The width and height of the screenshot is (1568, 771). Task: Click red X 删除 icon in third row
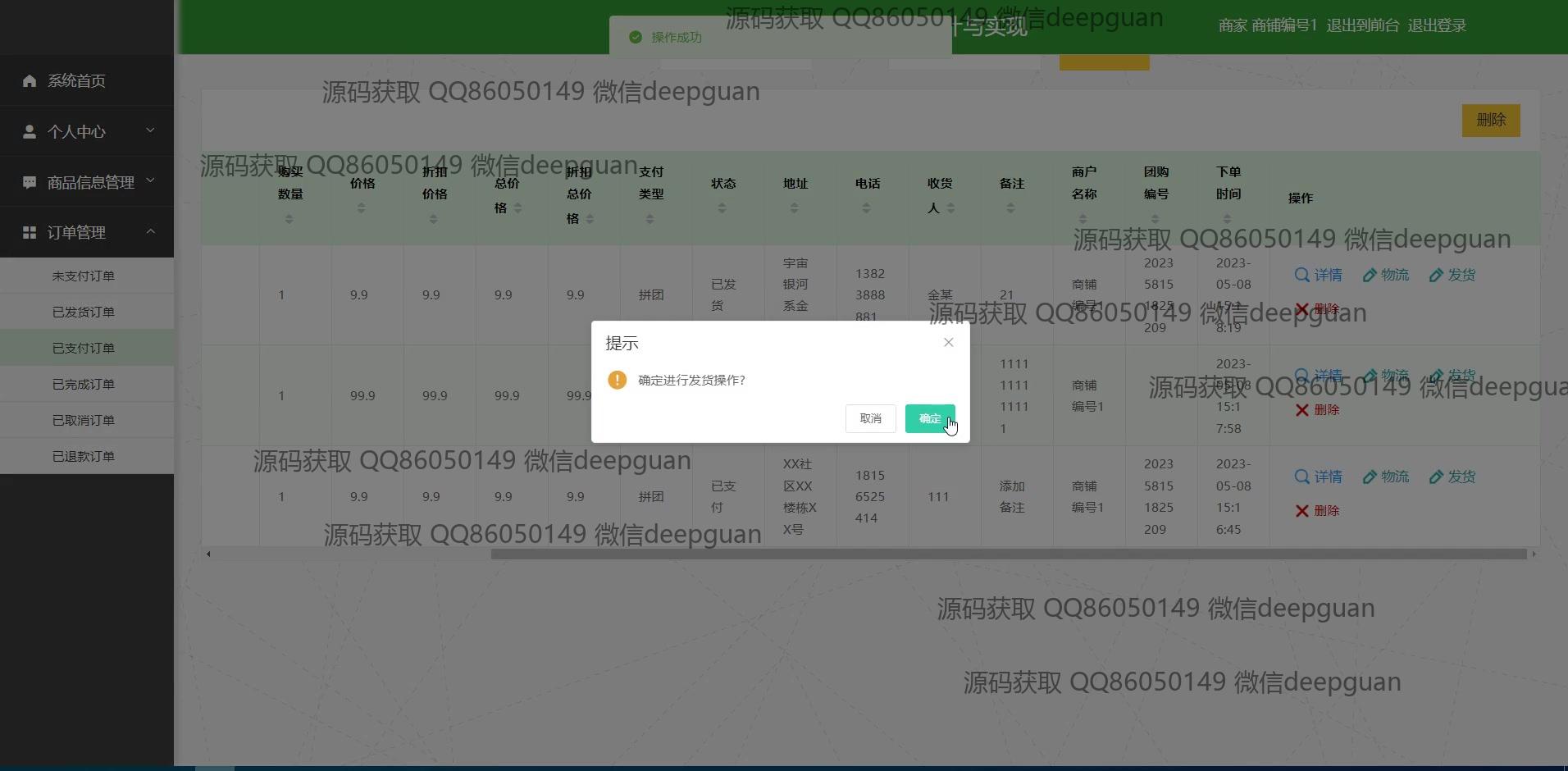[1301, 511]
